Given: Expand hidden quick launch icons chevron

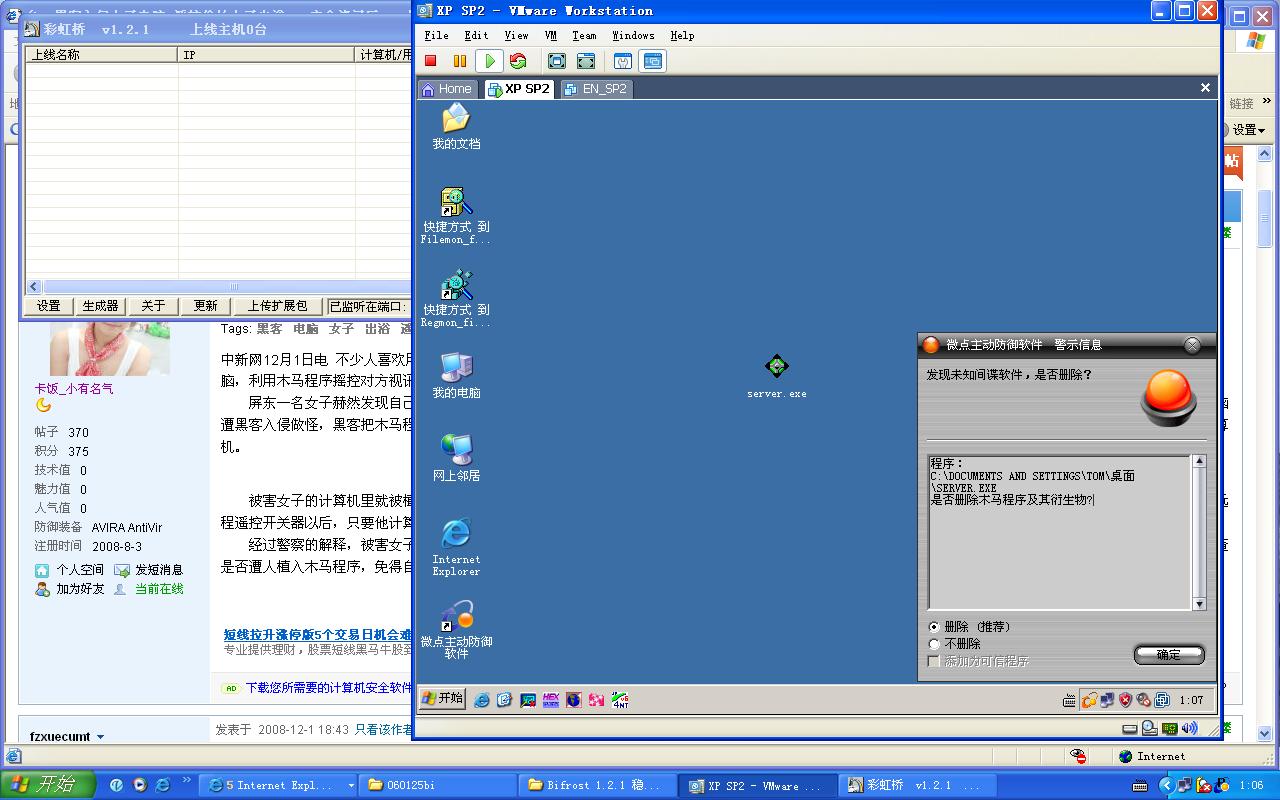Looking at the screenshot, I should coord(186,781).
